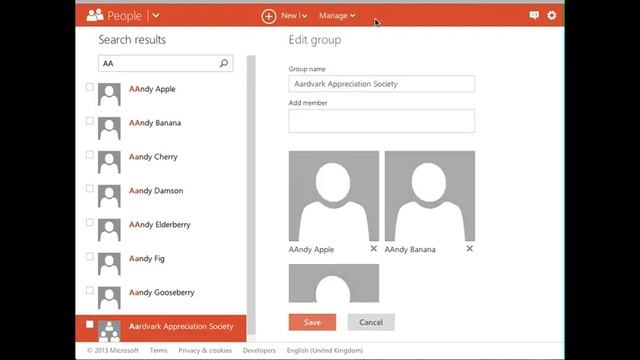Image resolution: width=640 pixels, height=360 pixels.
Task: Select AAndy Banana name in search results
Action: [155, 123]
